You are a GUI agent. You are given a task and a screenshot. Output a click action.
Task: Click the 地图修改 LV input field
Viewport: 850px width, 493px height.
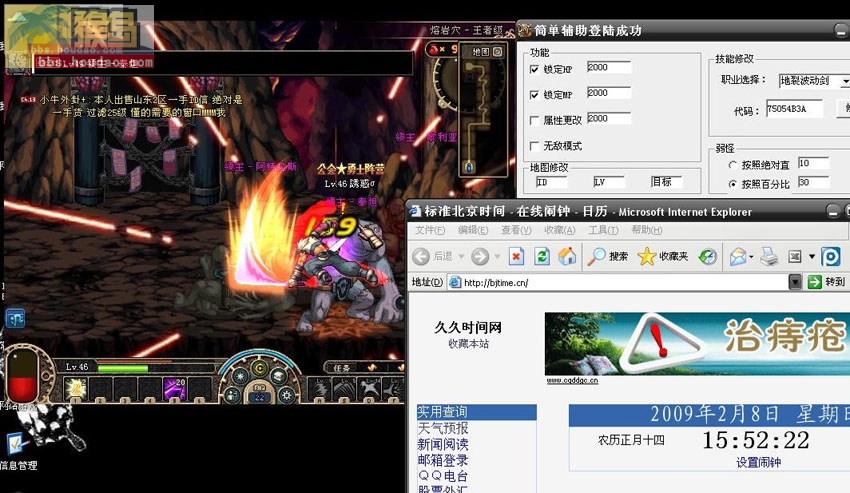pos(609,182)
